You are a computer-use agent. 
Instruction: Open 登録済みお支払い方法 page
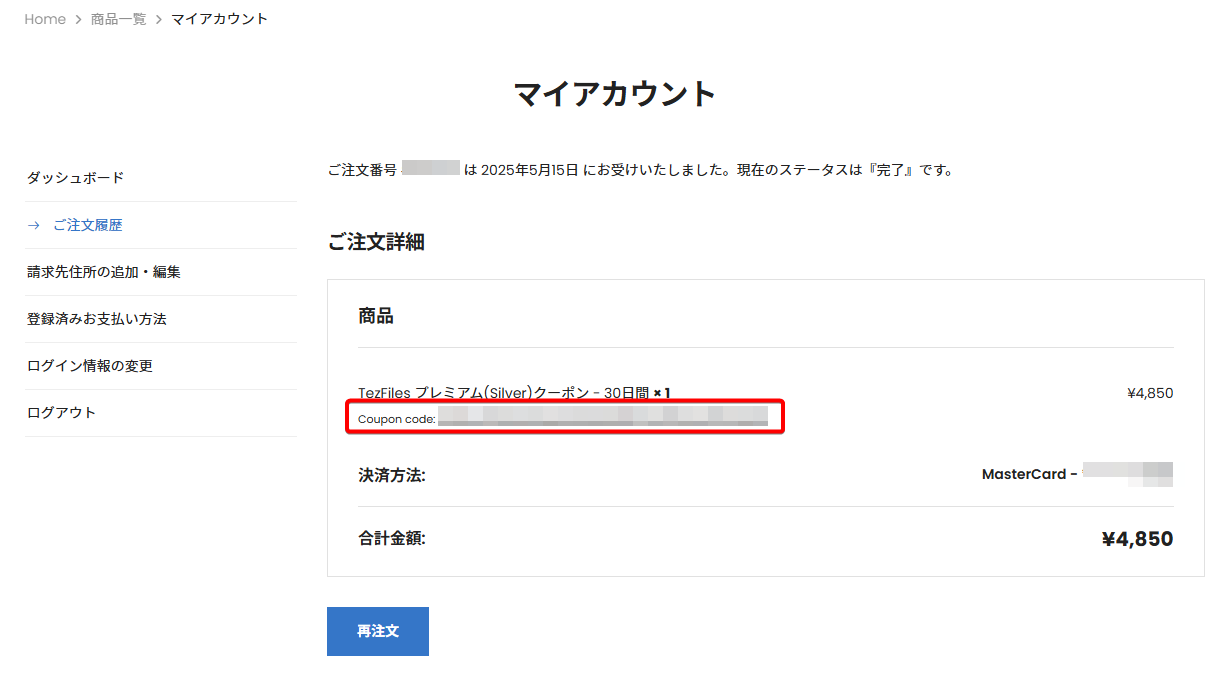tap(97, 319)
